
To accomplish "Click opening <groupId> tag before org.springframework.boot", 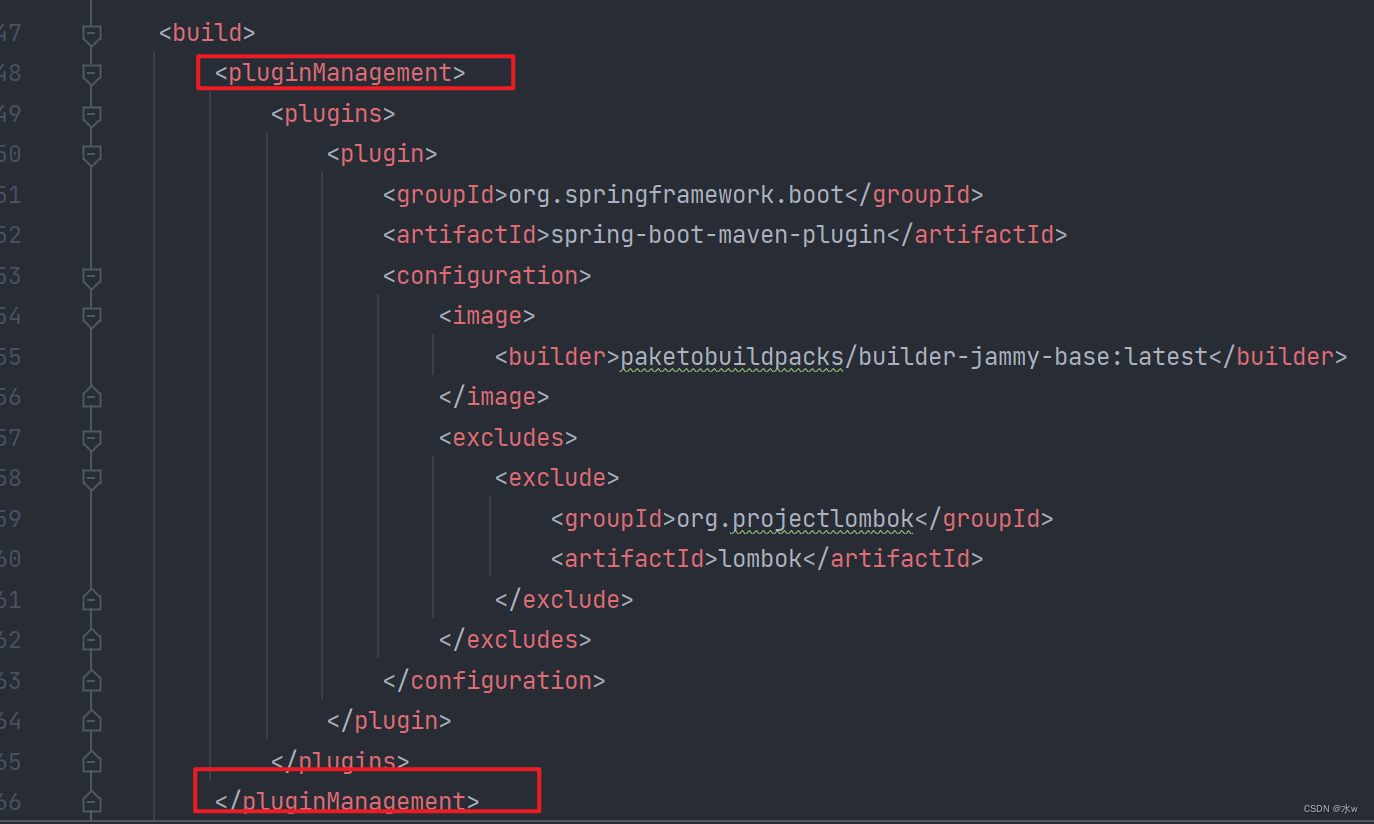I will click(x=446, y=195).
